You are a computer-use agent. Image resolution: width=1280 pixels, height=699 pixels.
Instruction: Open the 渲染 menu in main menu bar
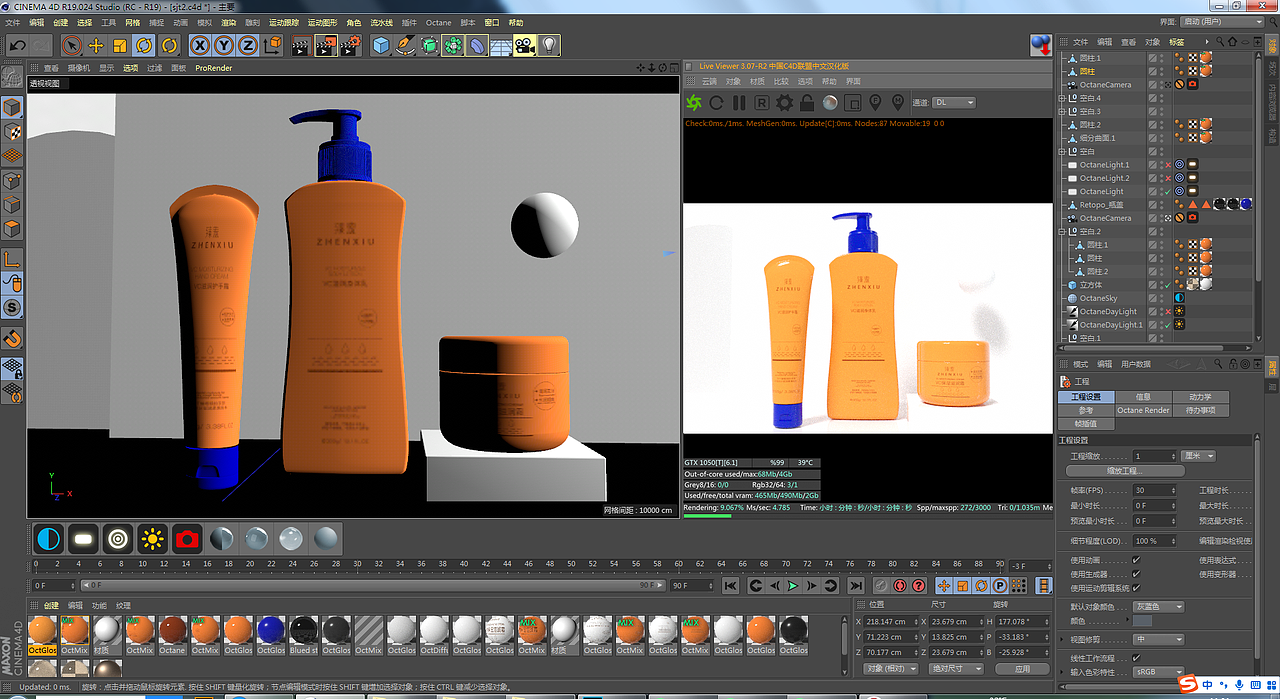[229, 22]
